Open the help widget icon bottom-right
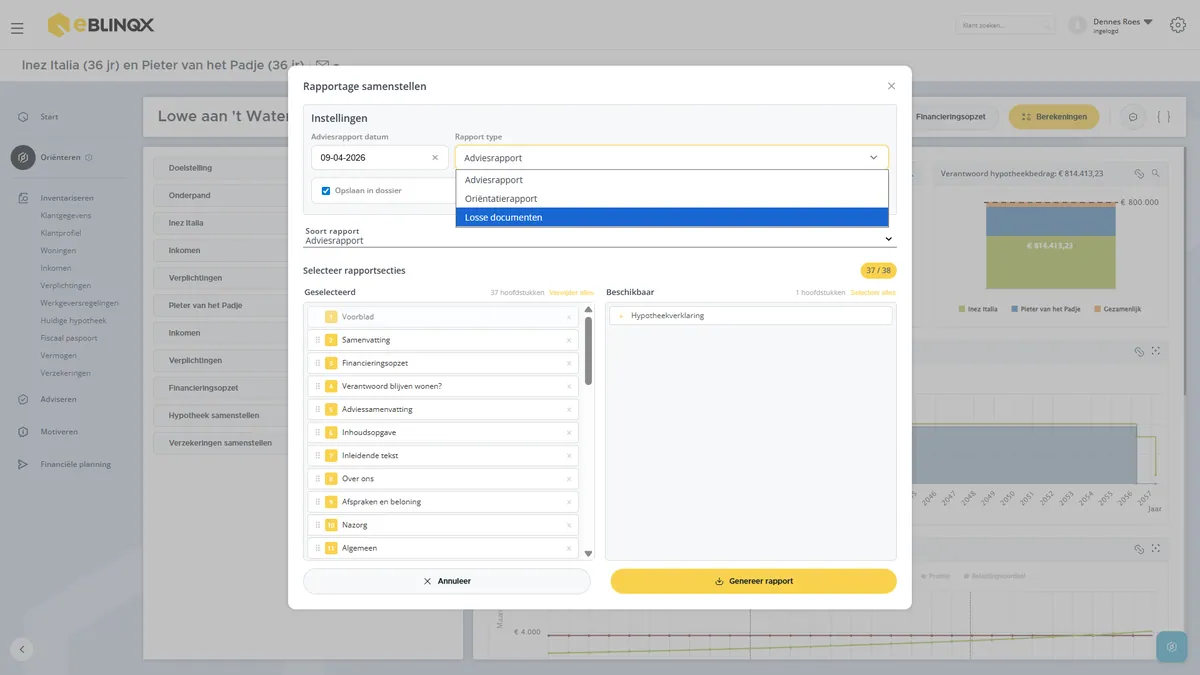This screenshot has height=675, width=1200. point(1172,647)
